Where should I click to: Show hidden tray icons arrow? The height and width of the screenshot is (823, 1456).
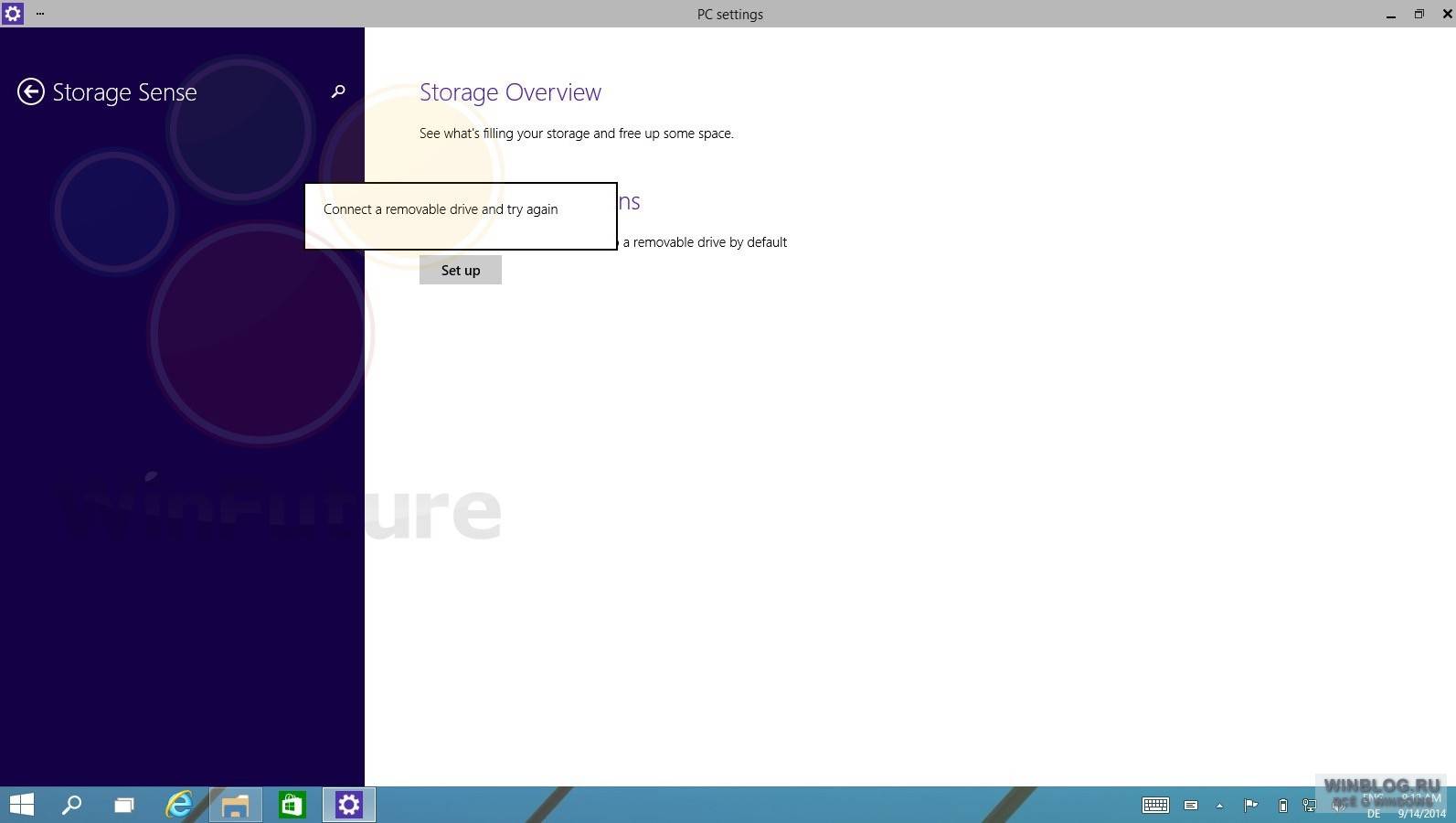click(1219, 806)
